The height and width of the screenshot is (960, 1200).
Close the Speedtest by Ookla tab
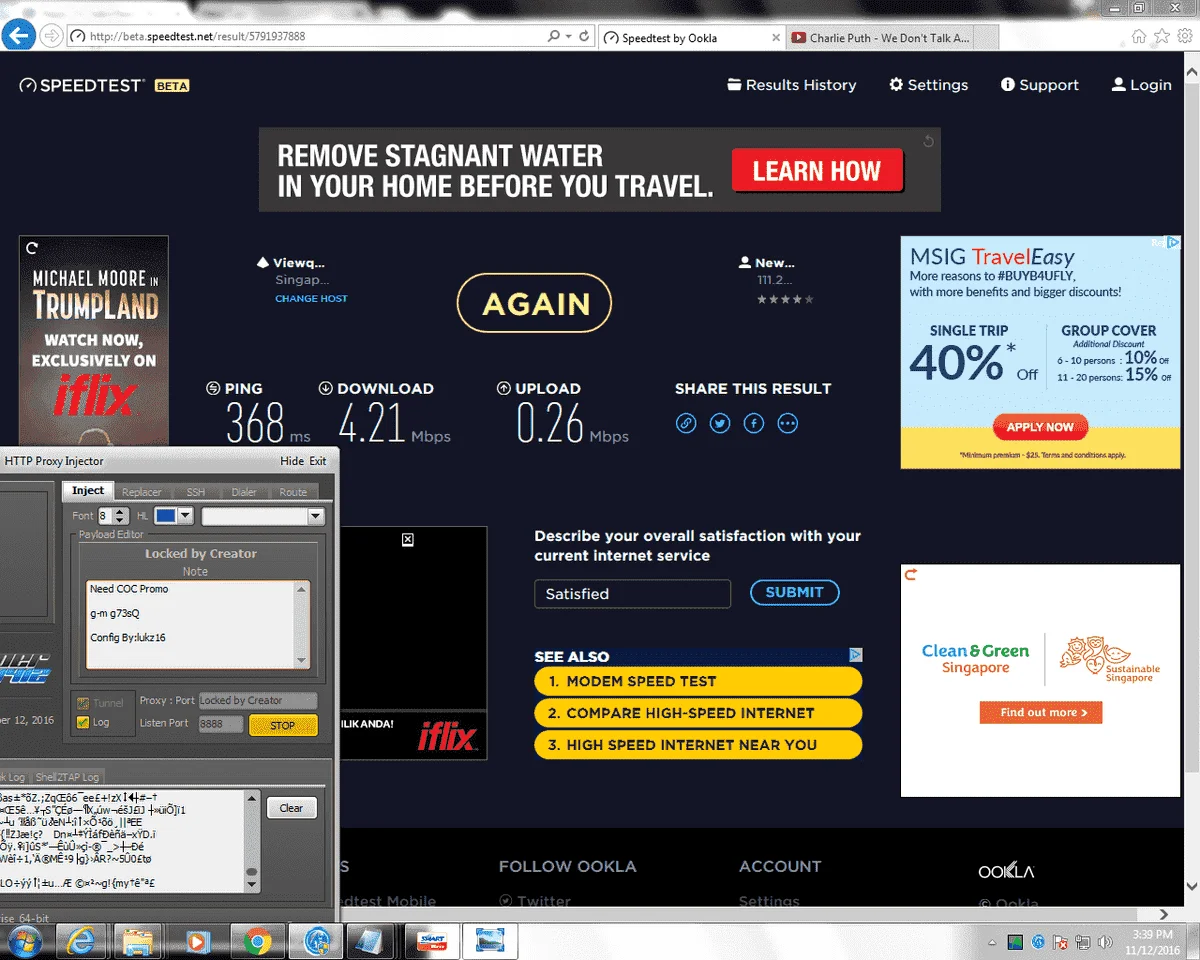776,38
